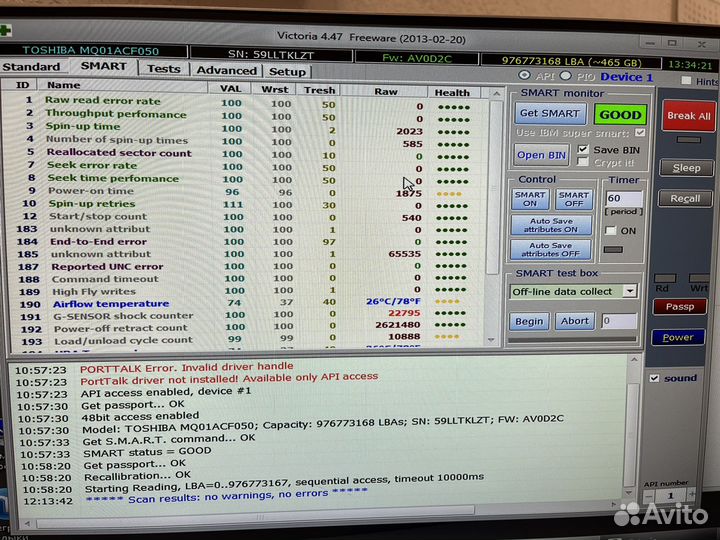The image size is (720, 540).
Task: Click the red Break All button
Action: (x=688, y=116)
